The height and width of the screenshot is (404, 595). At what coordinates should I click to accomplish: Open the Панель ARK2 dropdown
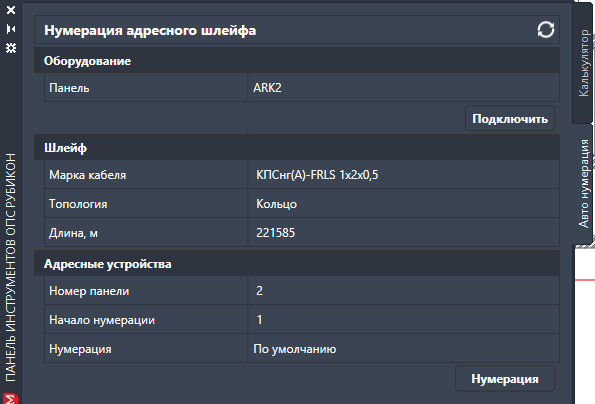pos(403,88)
